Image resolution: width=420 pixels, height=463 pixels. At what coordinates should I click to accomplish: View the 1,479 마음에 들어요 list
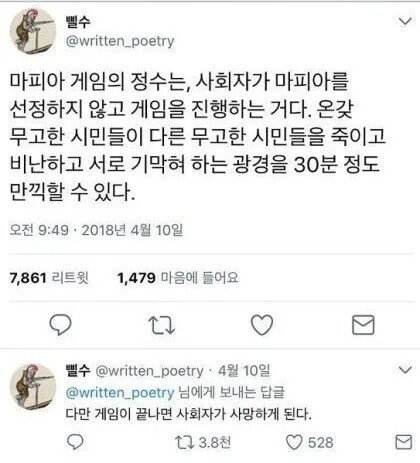tap(178, 277)
